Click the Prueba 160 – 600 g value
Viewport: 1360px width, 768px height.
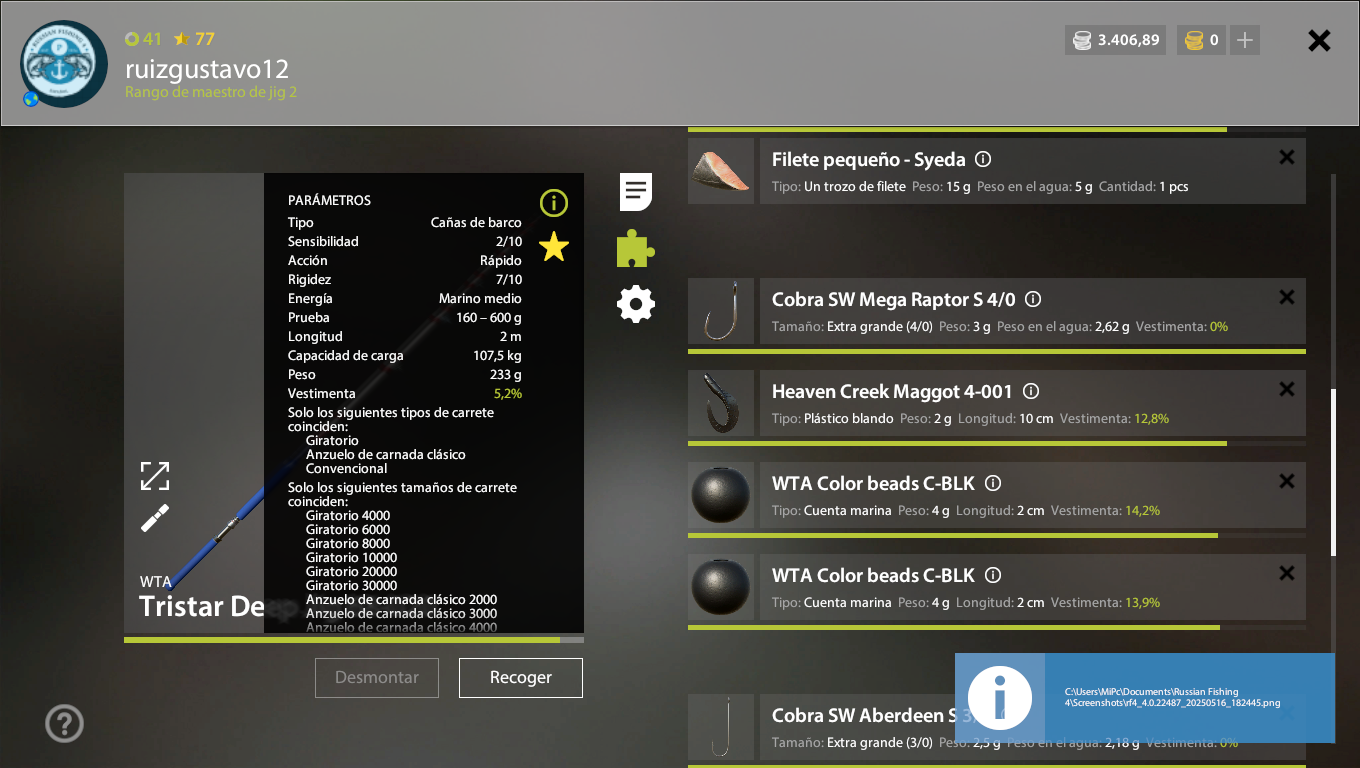pyautogui.click(x=489, y=317)
